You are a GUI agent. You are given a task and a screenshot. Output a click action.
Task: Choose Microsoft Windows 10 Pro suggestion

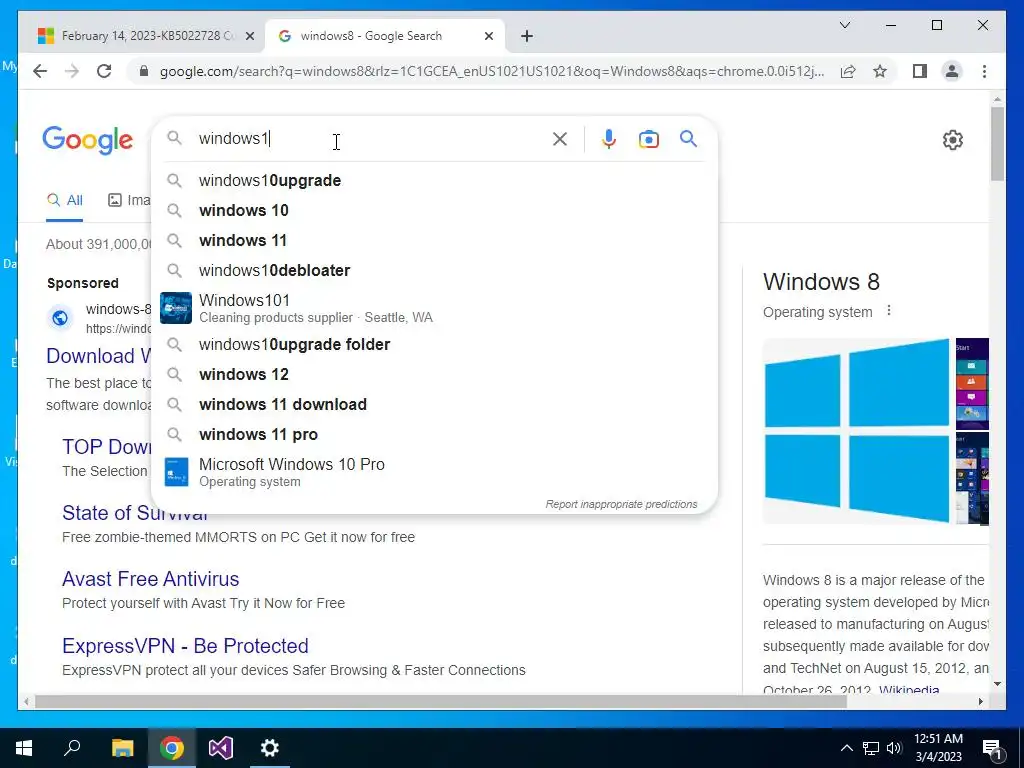point(434,472)
